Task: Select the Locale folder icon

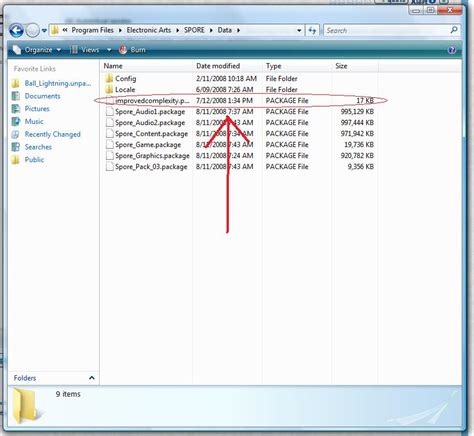Action: pos(109,89)
